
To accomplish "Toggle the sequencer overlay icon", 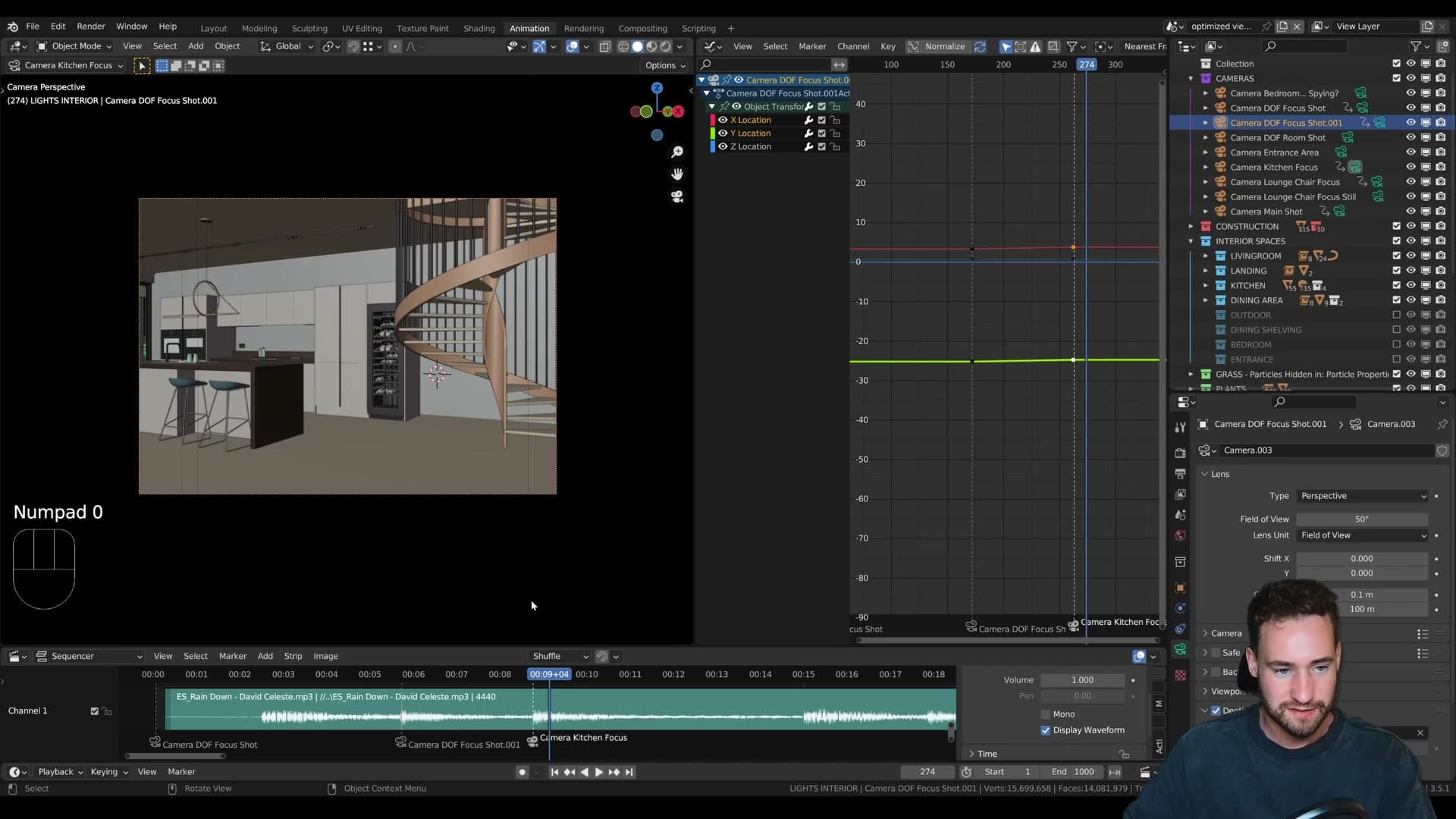I will (x=1139, y=657).
